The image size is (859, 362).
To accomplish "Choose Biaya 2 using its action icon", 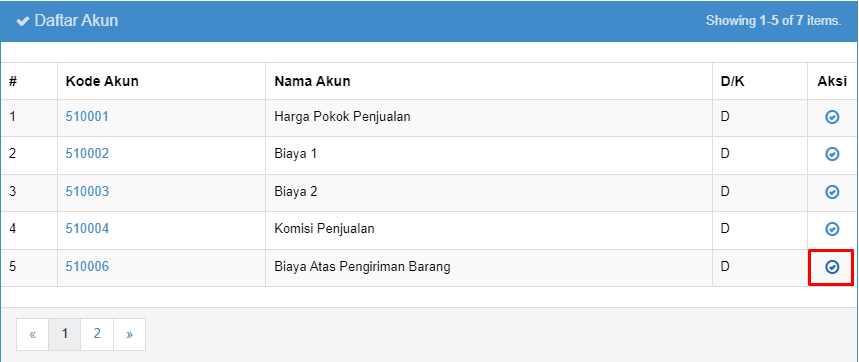I will click(x=832, y=192).
